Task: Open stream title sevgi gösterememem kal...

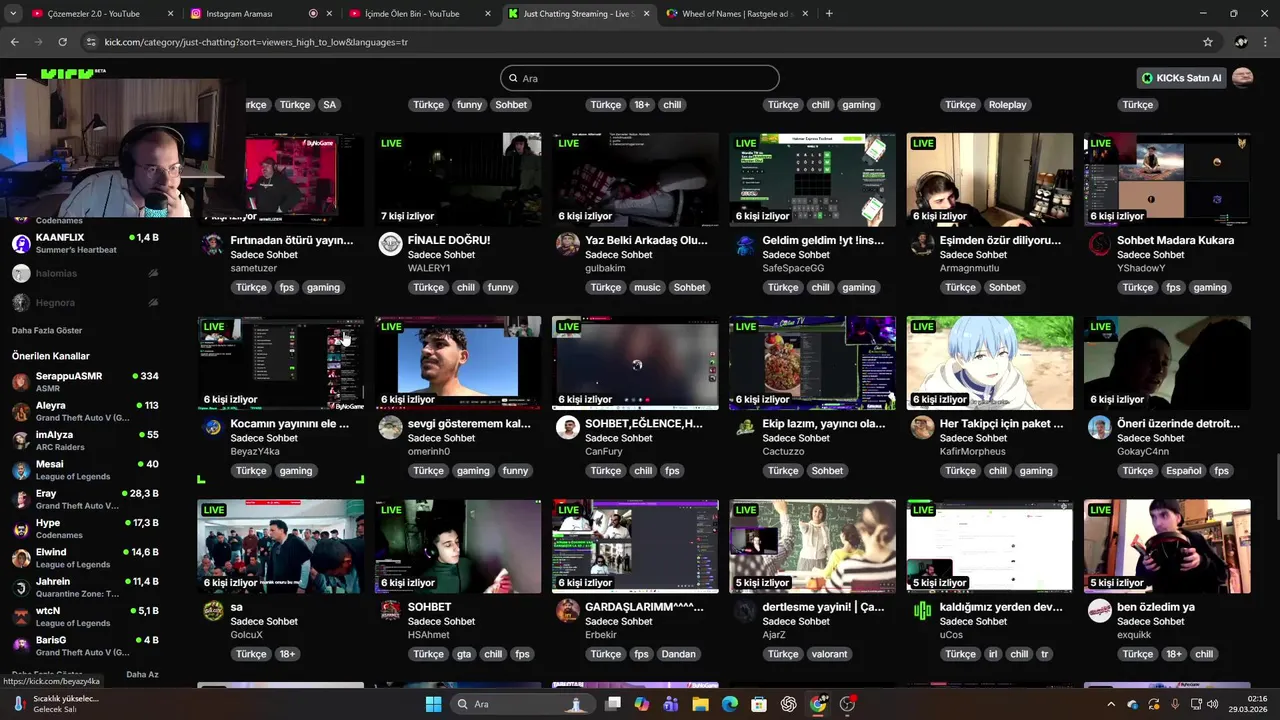Action: click(x=469, y=424)
